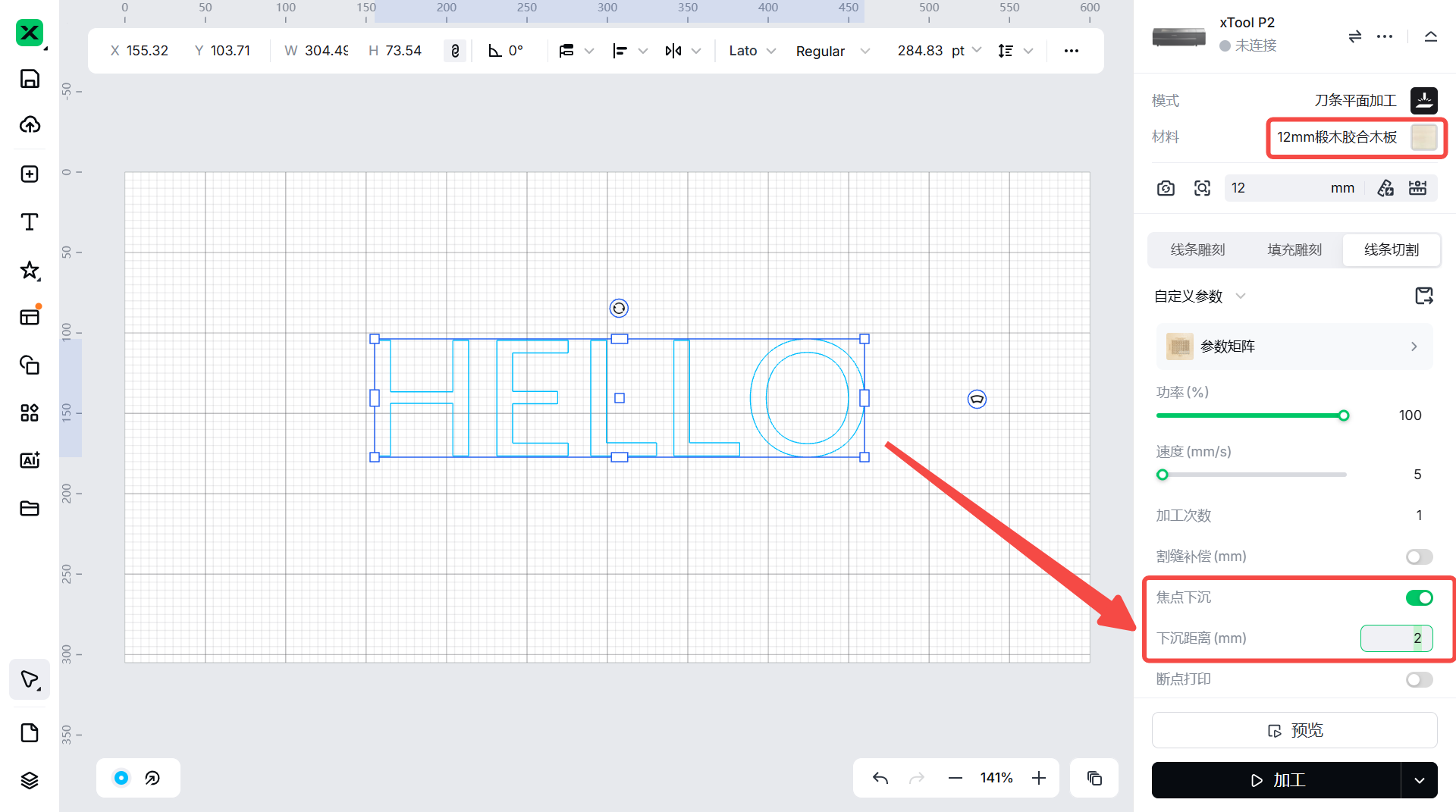Click the 加工 process button
This screenshot has width=1456, height=812.
[1276, 780]
